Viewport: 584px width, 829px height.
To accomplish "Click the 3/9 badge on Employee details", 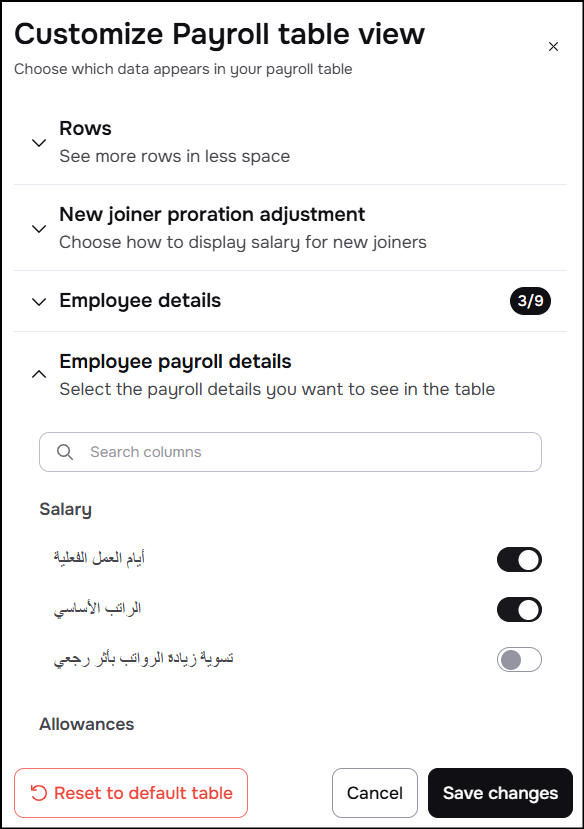I will coord(530,301).
